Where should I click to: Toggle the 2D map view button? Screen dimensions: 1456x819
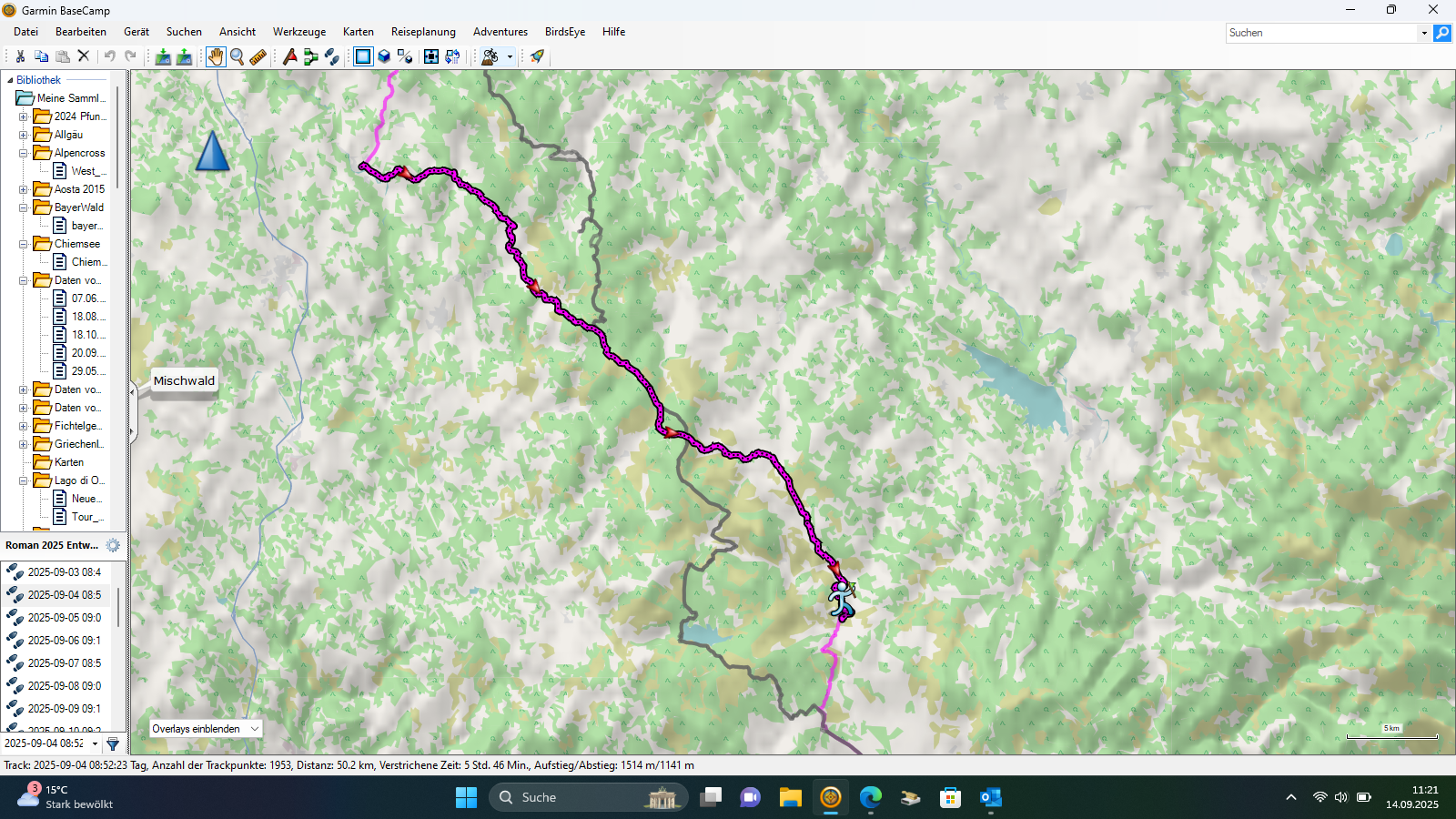(x=363, y=56)
